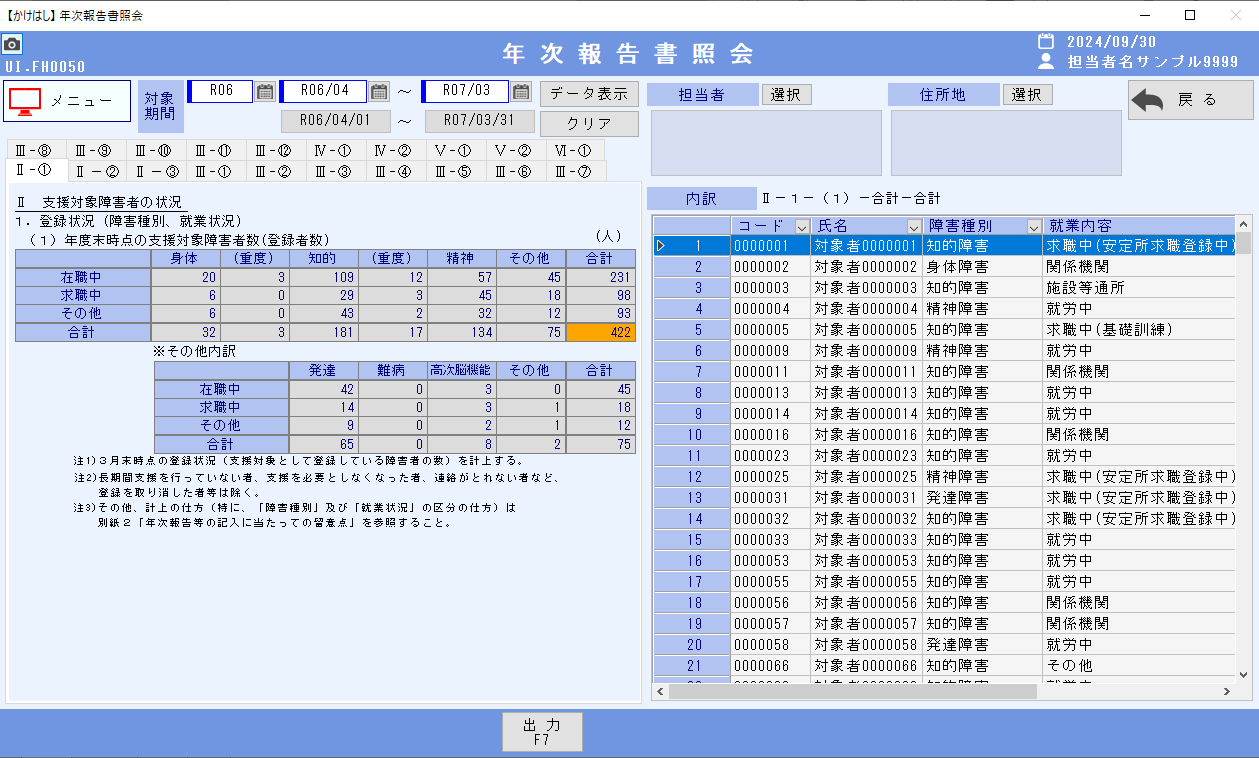Click the orange 422 total cell
The height and width of the screenshot is (758, 1259).
pos(600,333)
